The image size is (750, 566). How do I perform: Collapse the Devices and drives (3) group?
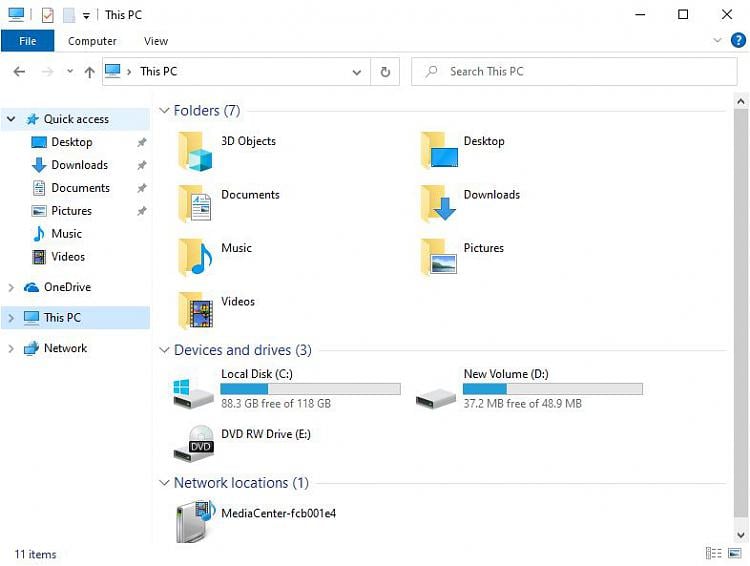point(164,350)
